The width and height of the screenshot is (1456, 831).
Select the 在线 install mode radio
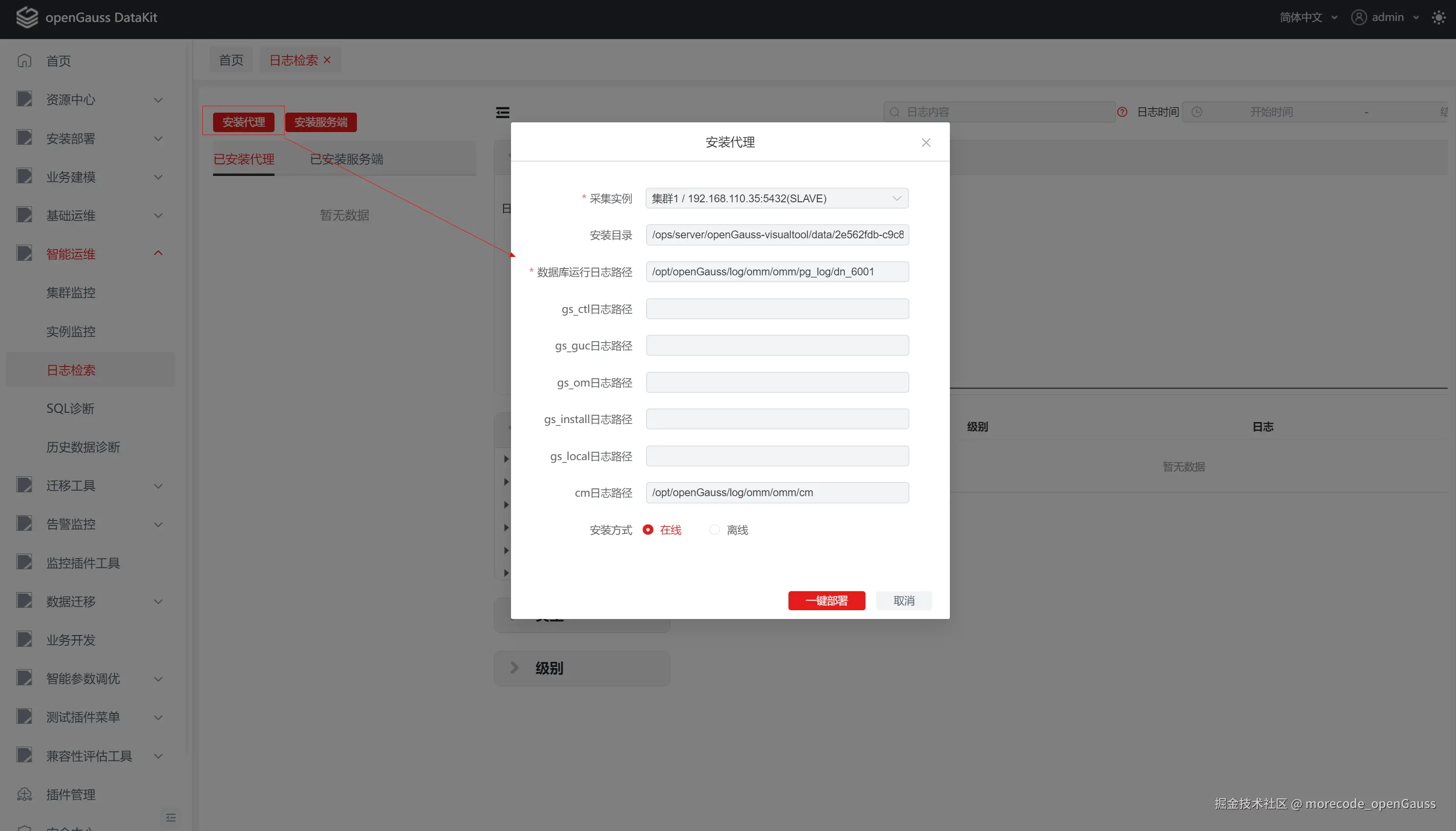648,530
